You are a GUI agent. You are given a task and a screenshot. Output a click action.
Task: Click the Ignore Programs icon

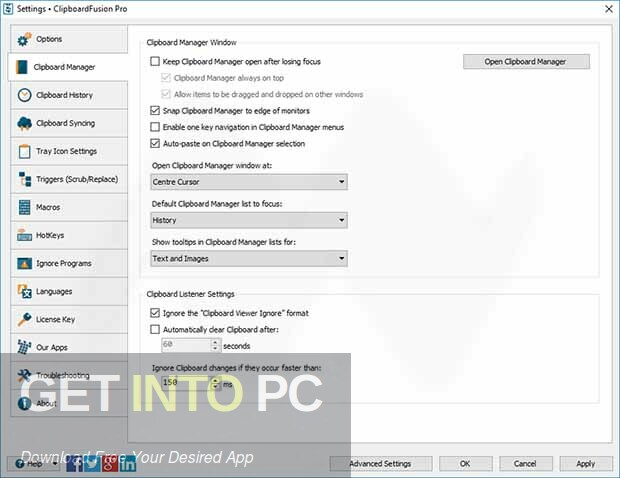coord(24,263)
